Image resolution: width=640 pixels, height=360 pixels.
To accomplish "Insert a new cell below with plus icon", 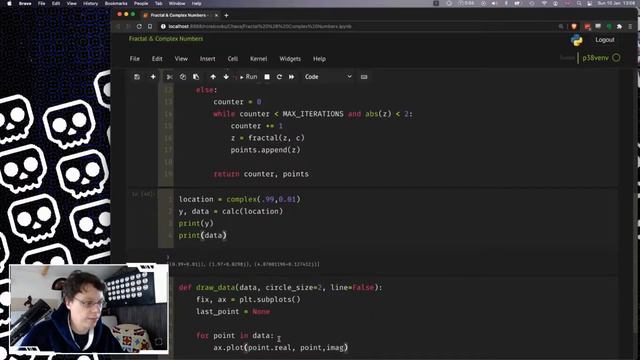I will [x=153, y=77].
